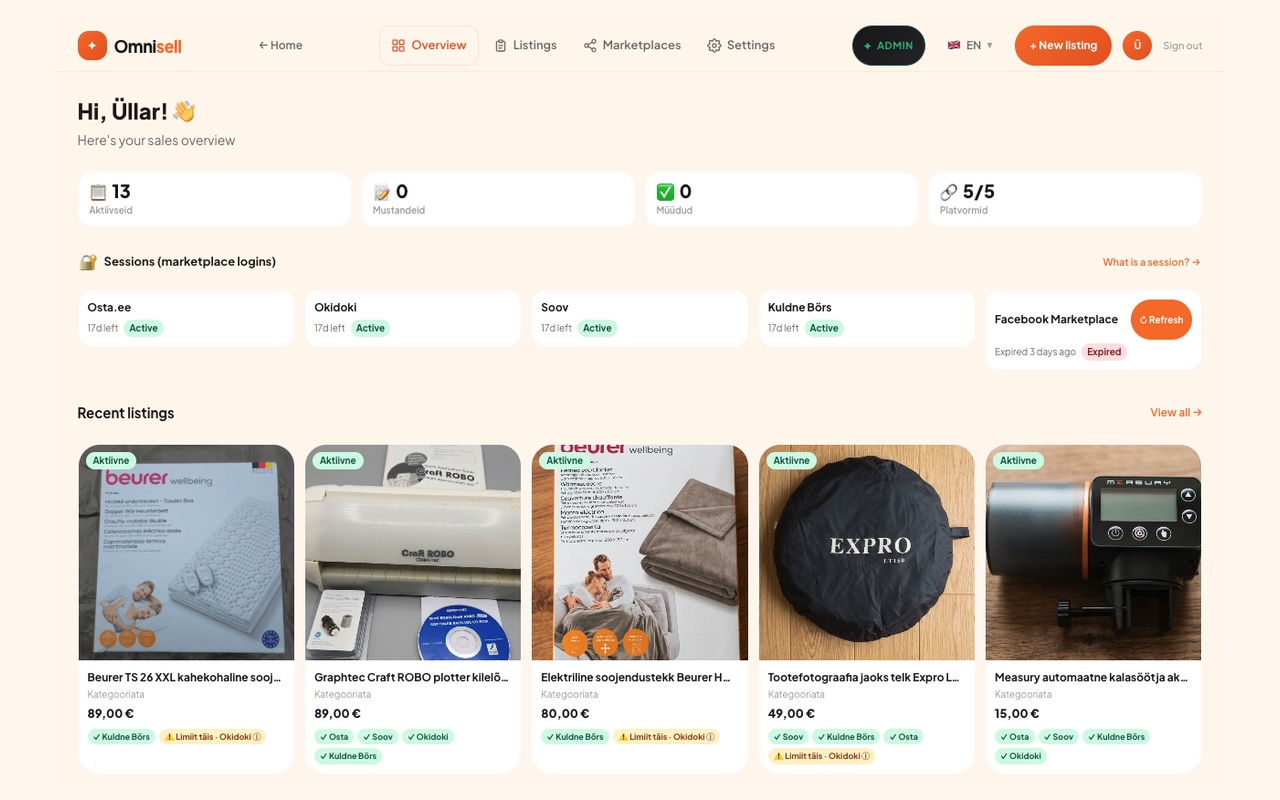Image resolution: width=1280 pixels, height=800 pixels.
Task: Click the lock icon beside Sessions
Action: (88, 262)
